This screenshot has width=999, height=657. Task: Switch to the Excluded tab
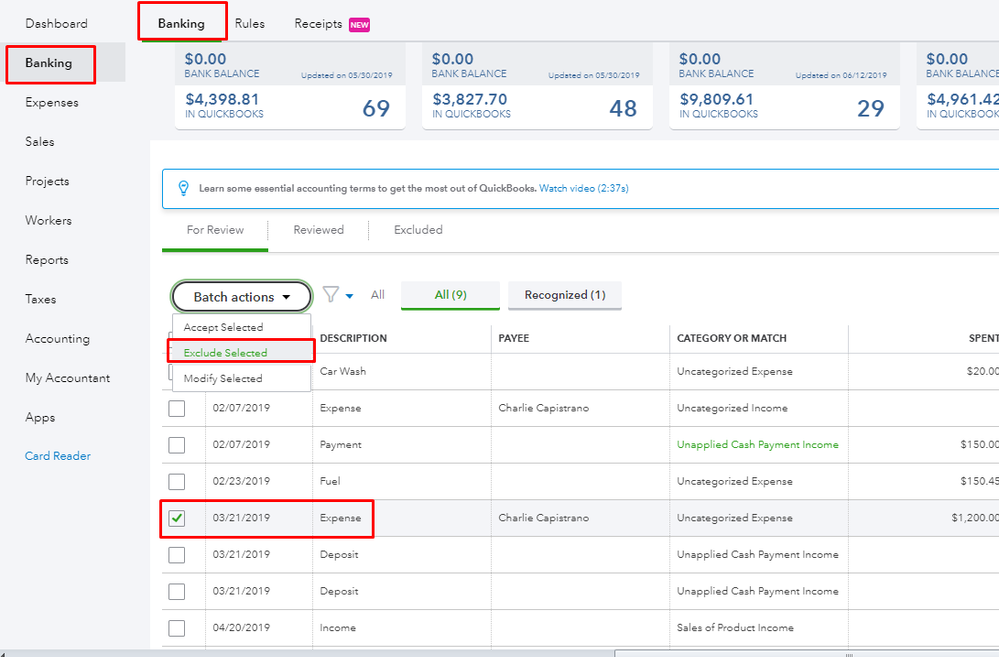point(418,230)
